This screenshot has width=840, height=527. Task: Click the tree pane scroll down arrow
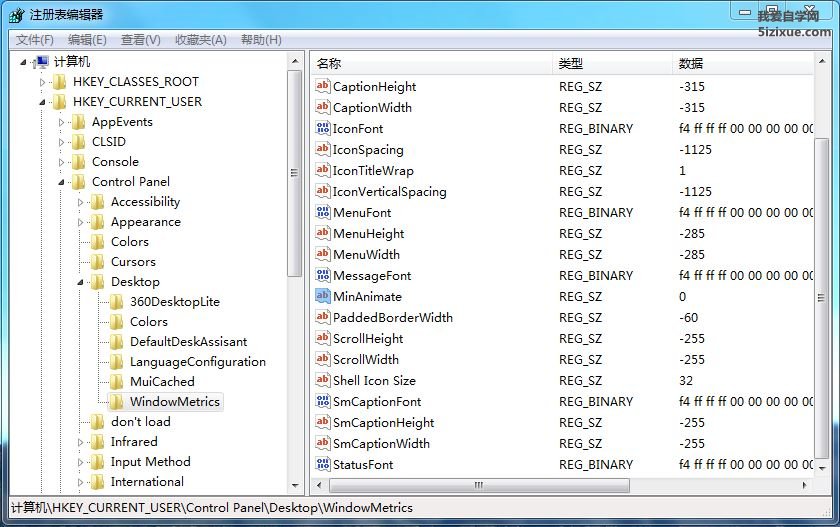tap(295, 485)
